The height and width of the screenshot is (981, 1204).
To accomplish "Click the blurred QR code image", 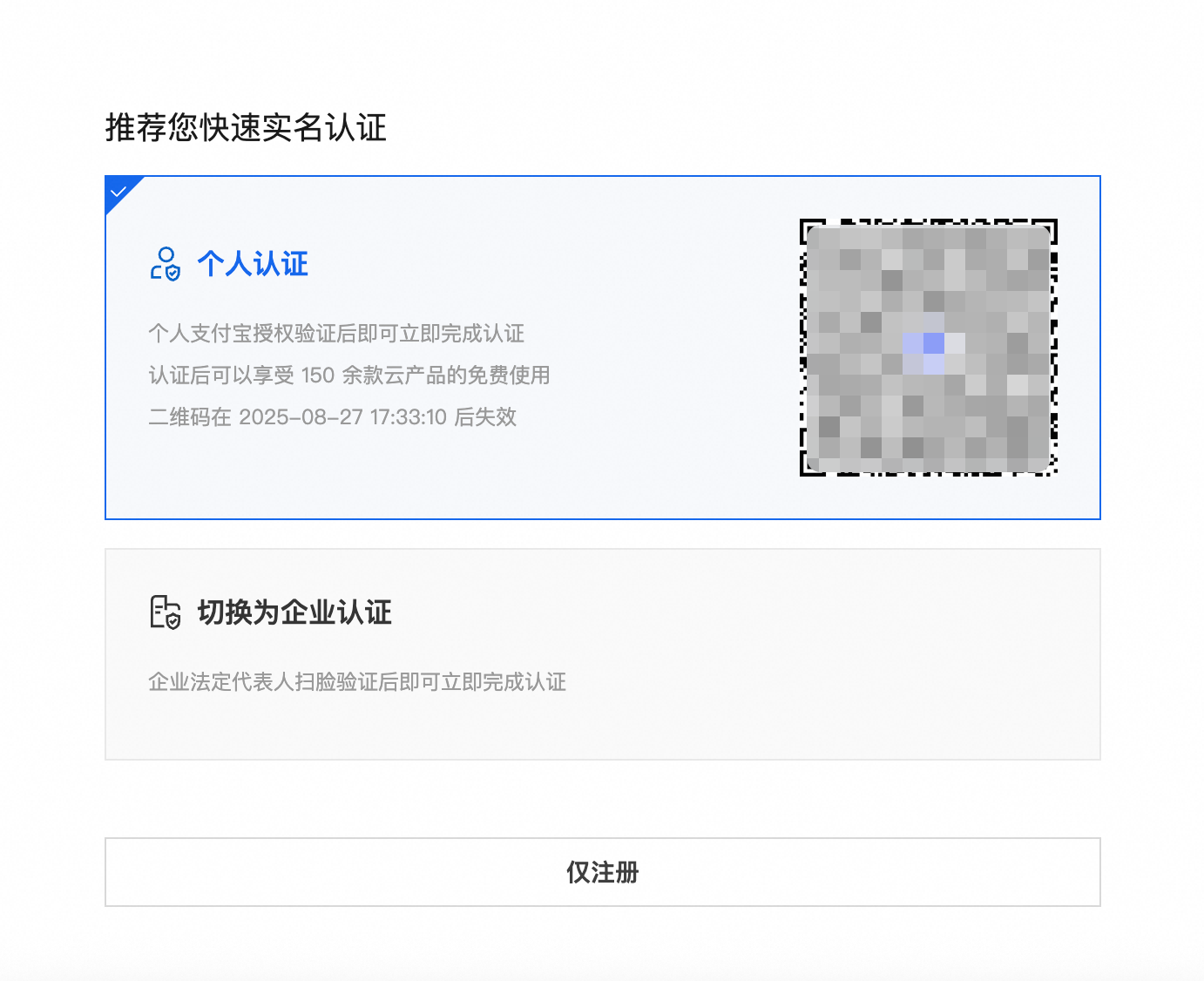I will [929, 348].
